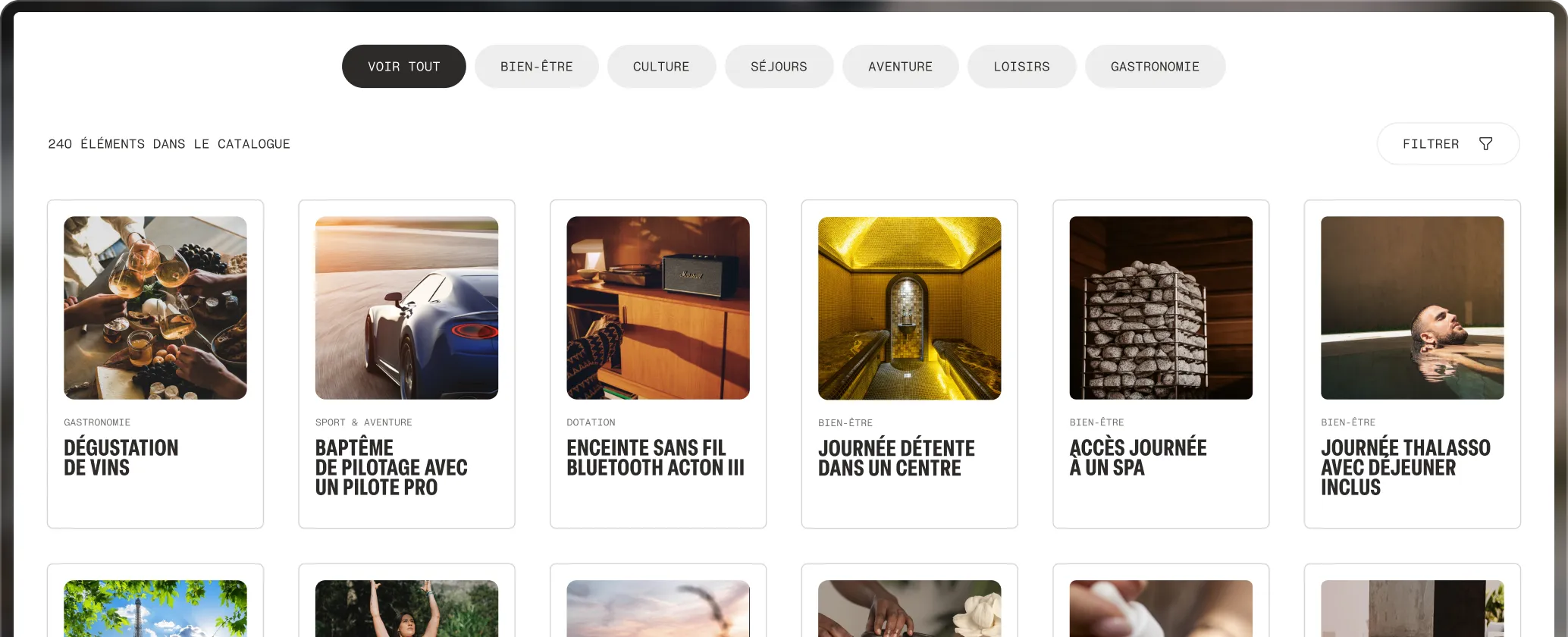
Task: Open the Marshall speaker photo
Action: 658,308
